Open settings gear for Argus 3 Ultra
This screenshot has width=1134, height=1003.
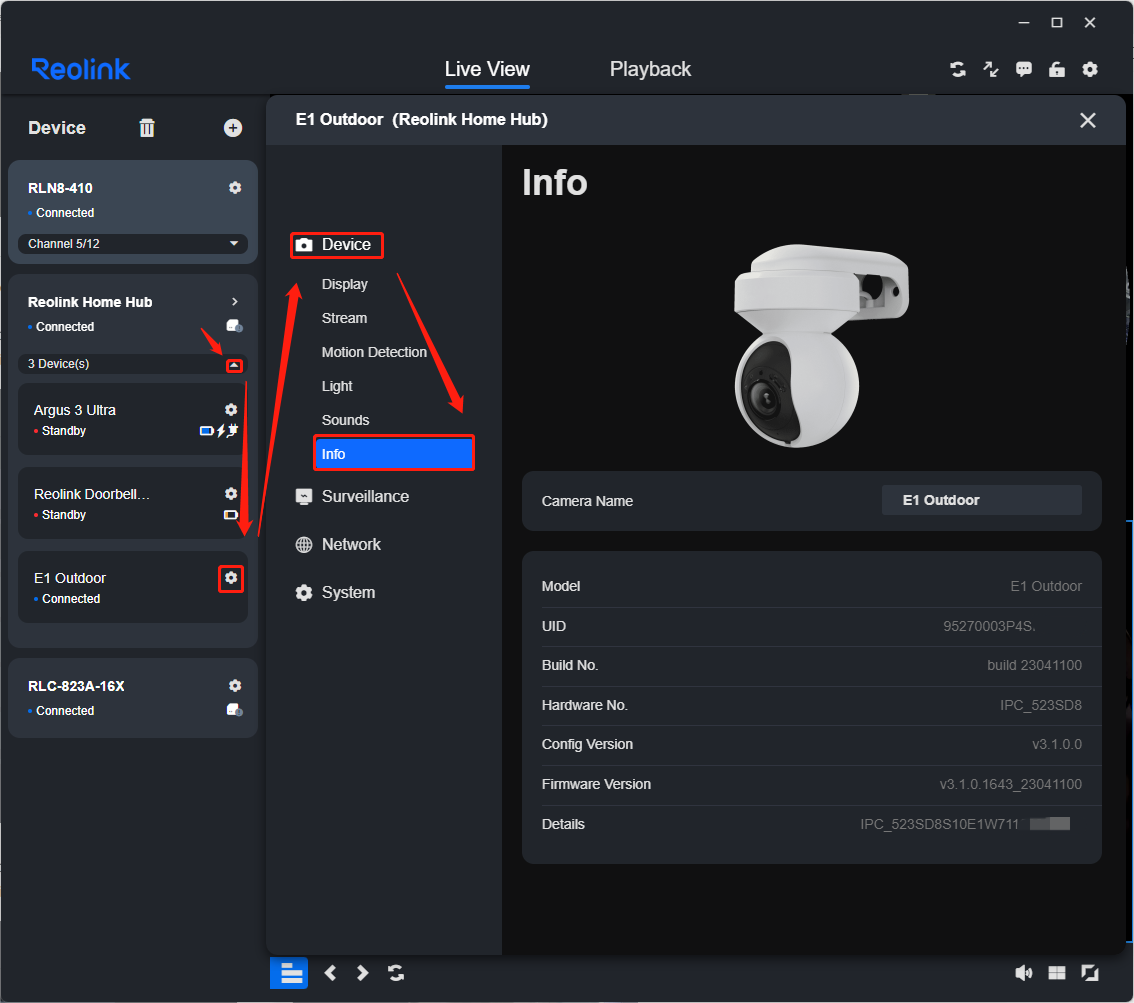click(x=231, y=410)
